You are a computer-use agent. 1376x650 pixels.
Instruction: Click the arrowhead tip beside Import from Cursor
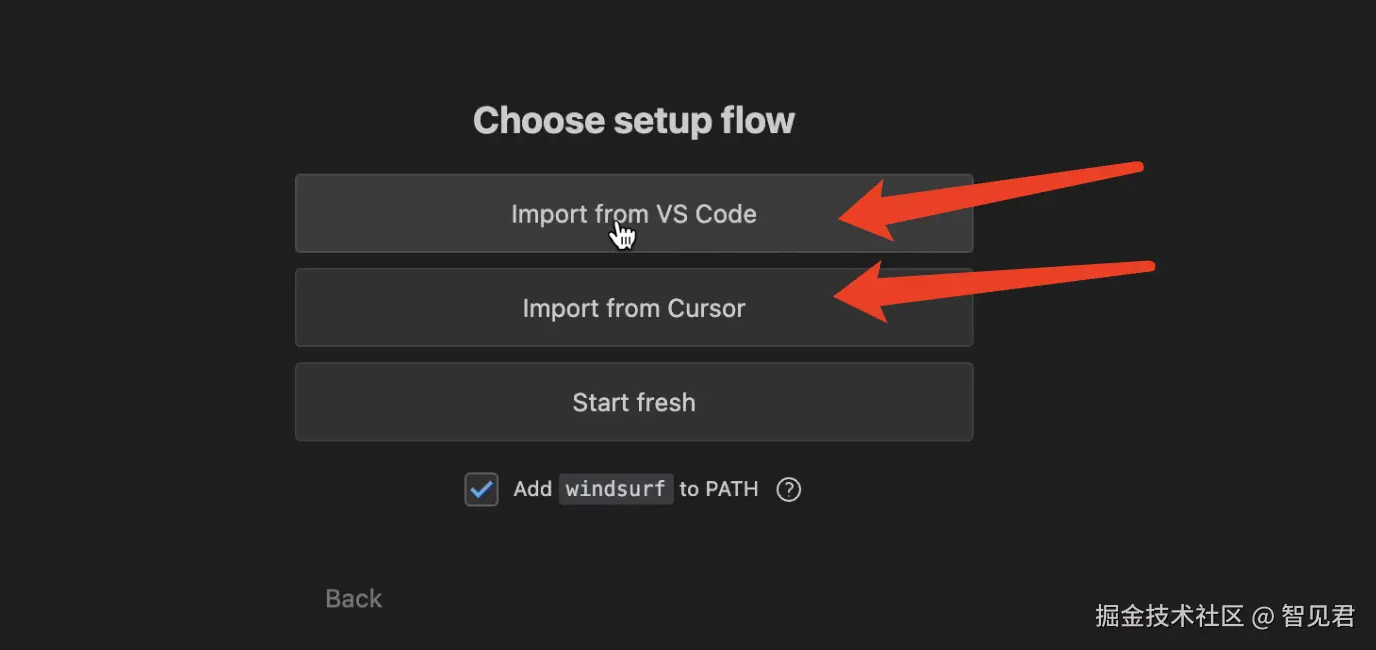[845, 294]
